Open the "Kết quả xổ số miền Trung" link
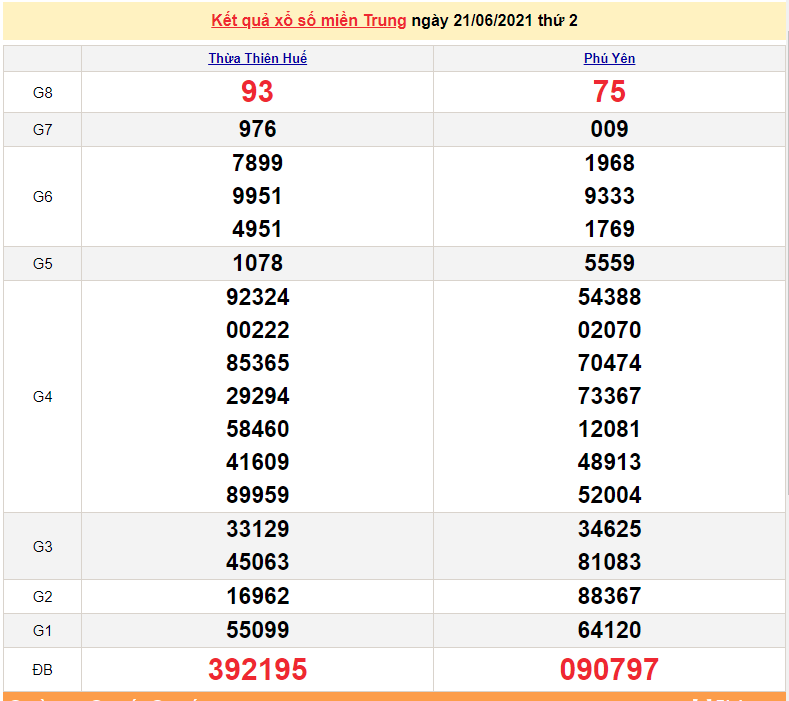Screen dimensions: 789x701 (308, 21)
